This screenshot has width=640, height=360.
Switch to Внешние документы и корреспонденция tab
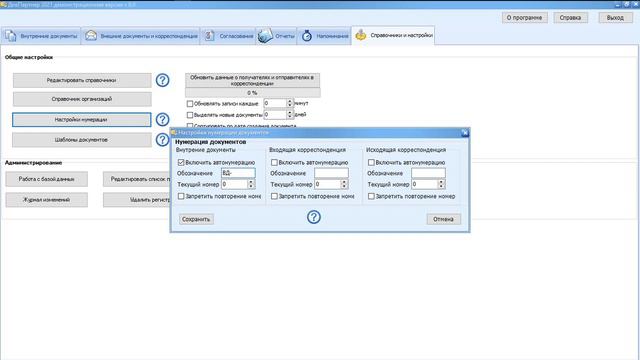(141, 36)
